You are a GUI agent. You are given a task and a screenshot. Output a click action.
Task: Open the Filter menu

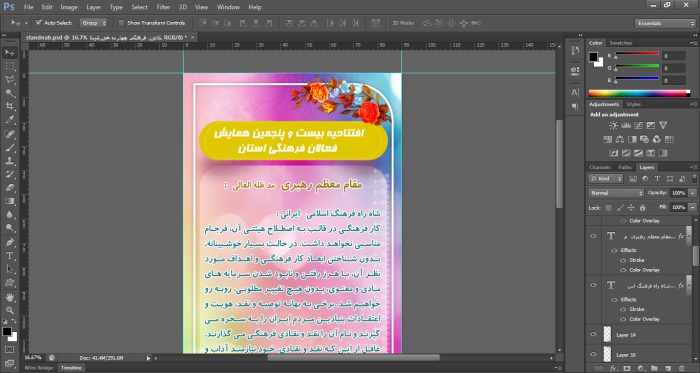pos(163,7)
